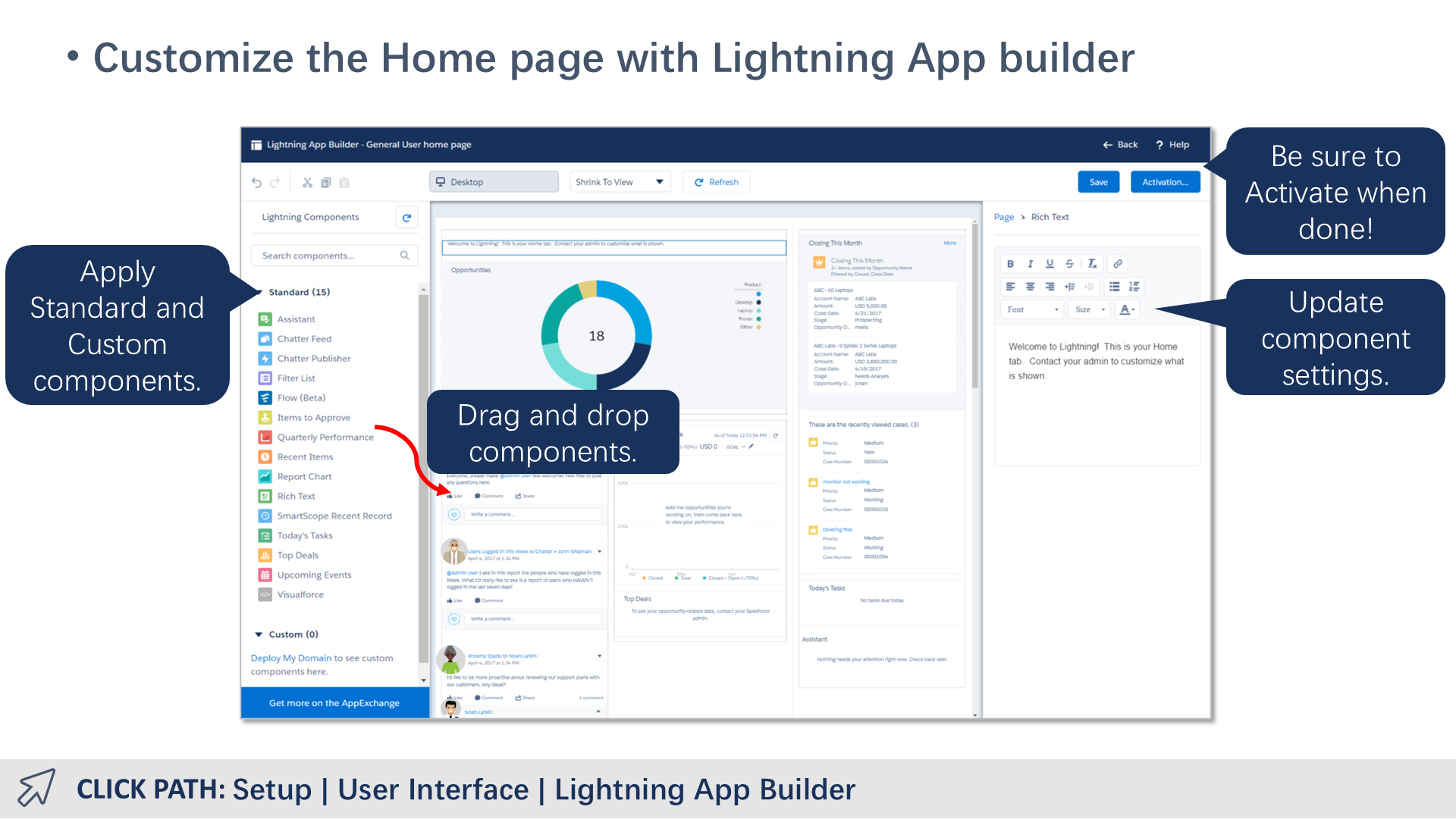Viewport: 1456px width, 819px height.
Task: Toggle Underline formatting
Action: click(x=1050, y=264)
